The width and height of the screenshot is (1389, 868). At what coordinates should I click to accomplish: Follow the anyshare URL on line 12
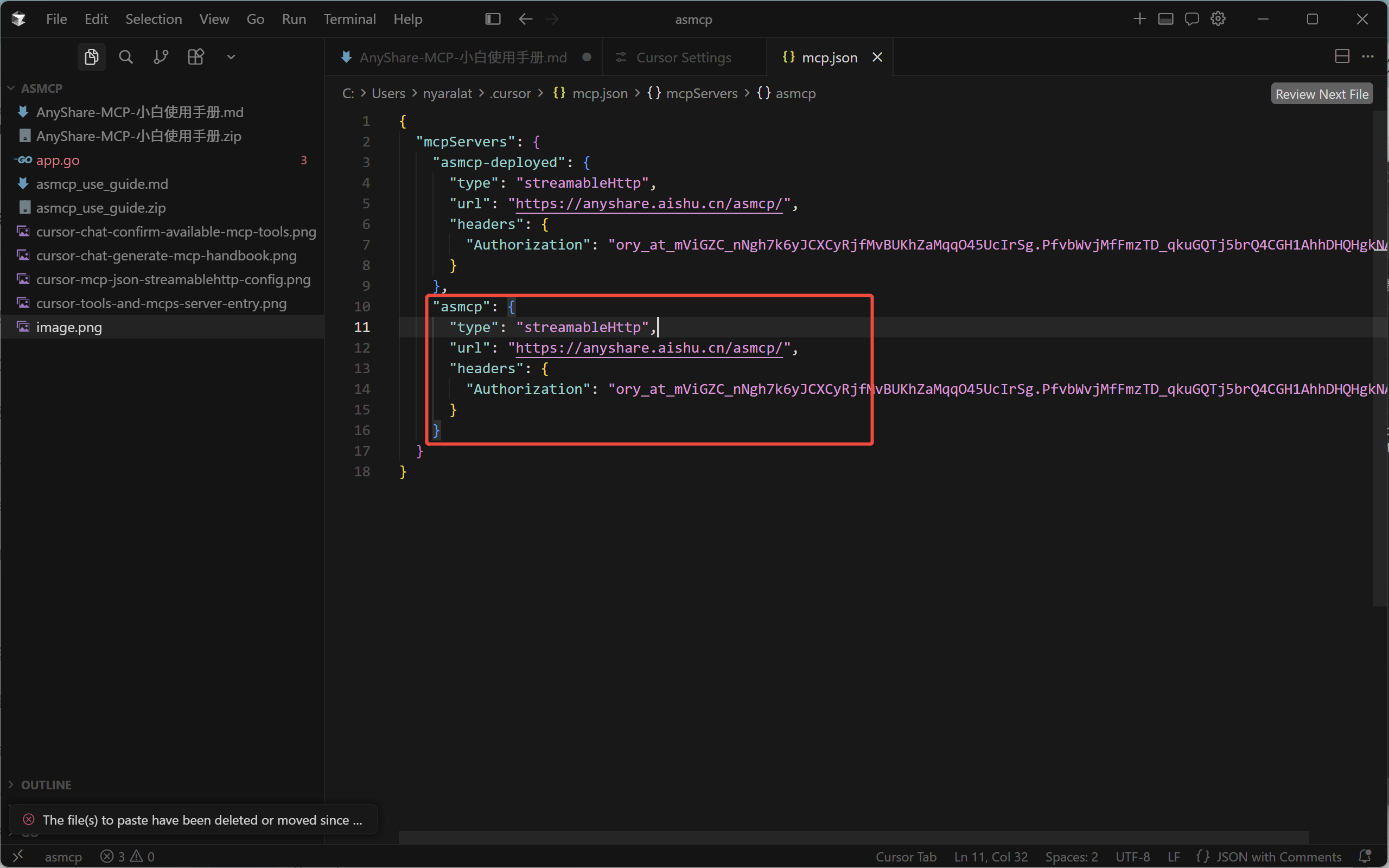pos(648,348)
